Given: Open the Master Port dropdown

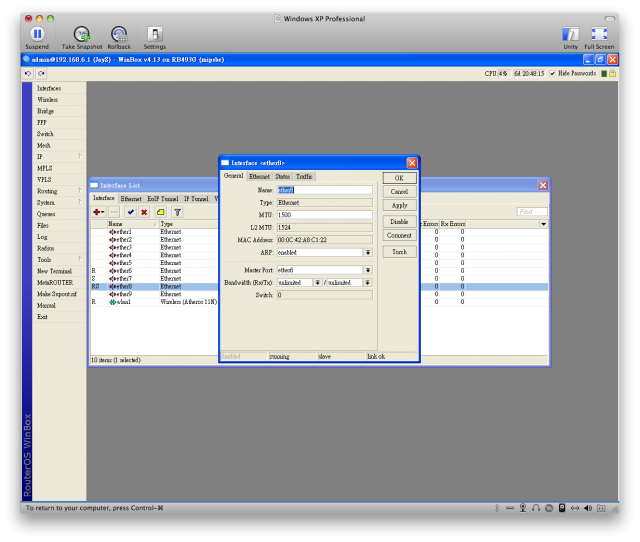Looking at the screenshot, I should click(x=368, y=270).
